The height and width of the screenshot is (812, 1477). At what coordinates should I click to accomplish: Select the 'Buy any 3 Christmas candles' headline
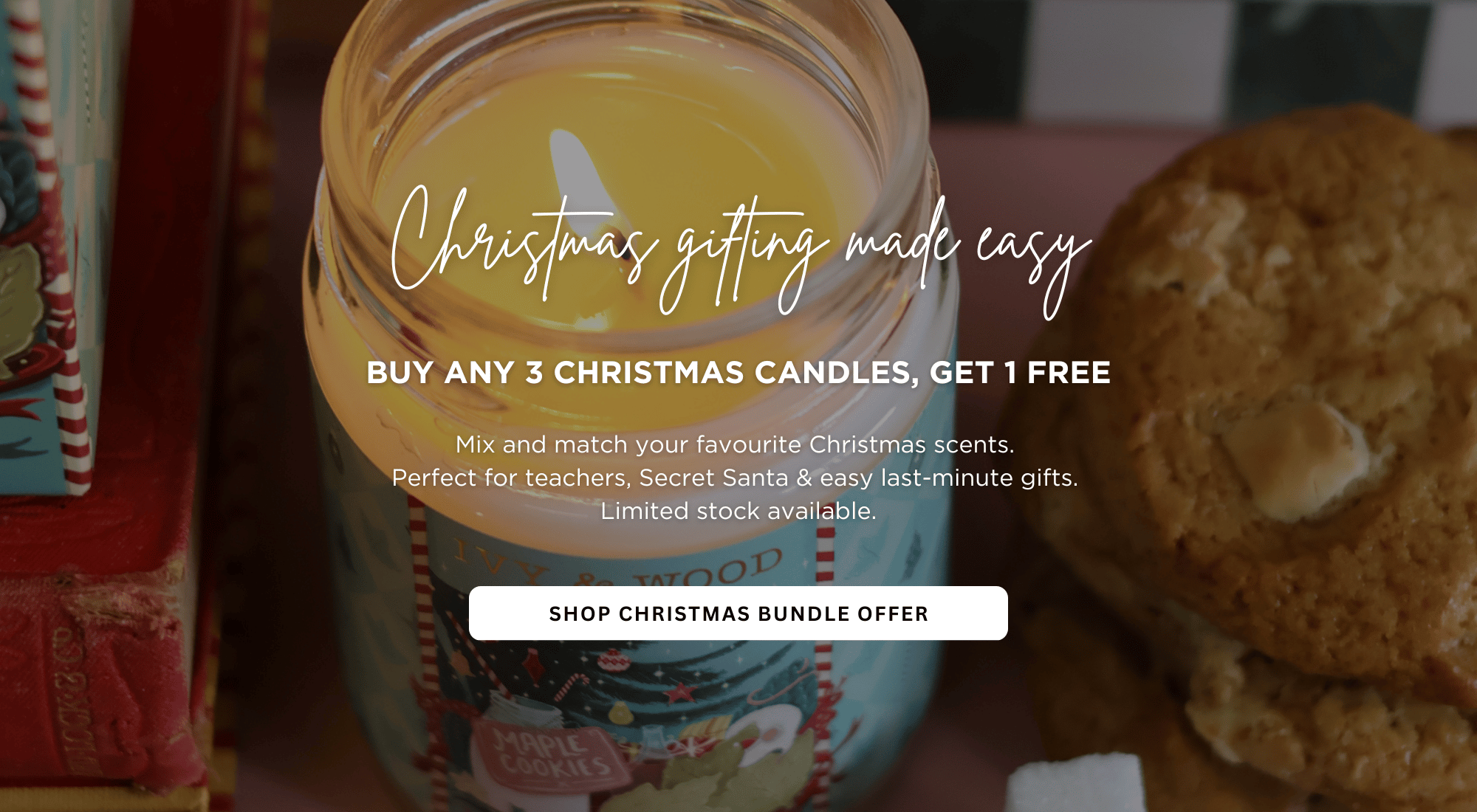[738, 372]
